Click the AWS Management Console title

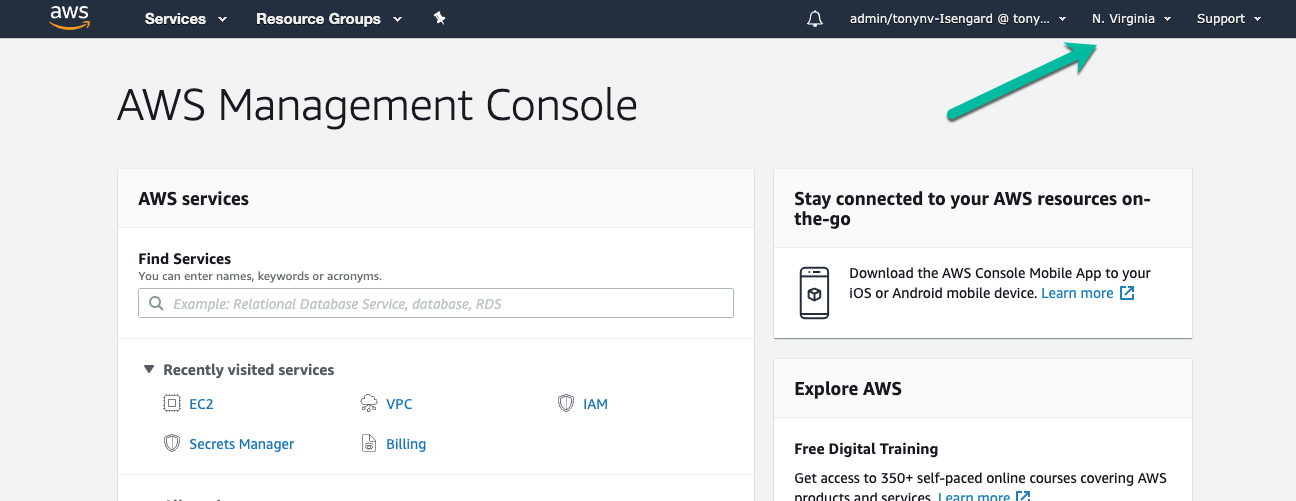[x=377, y=105]
